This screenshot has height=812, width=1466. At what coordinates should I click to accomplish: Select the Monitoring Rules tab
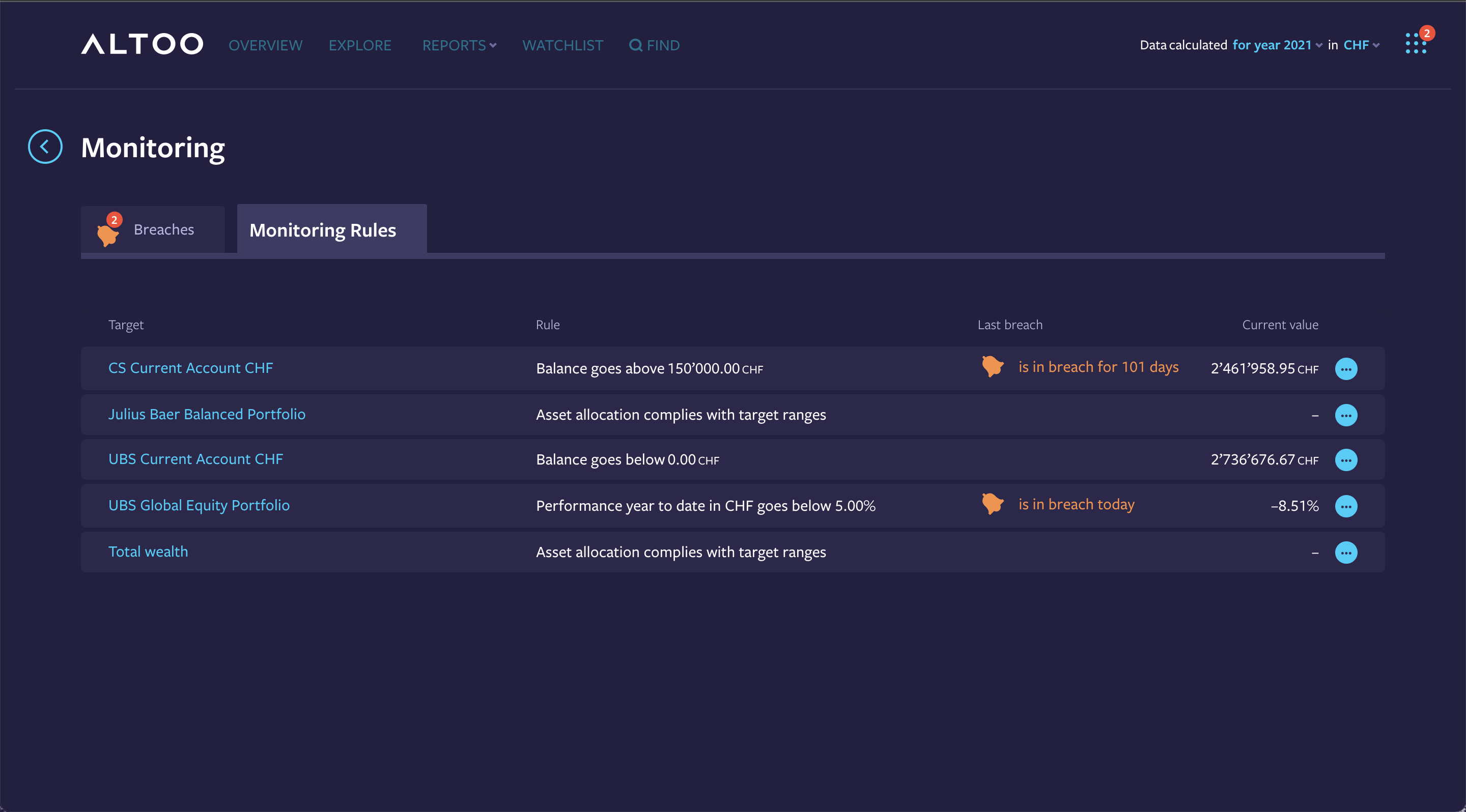(x=332, y=229)
